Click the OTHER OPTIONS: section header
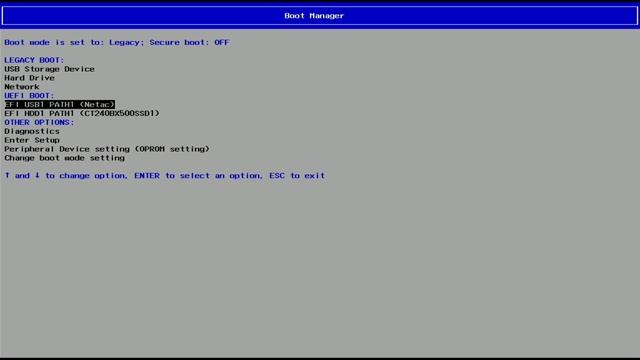640x360 pixels. tap(39, 122)
